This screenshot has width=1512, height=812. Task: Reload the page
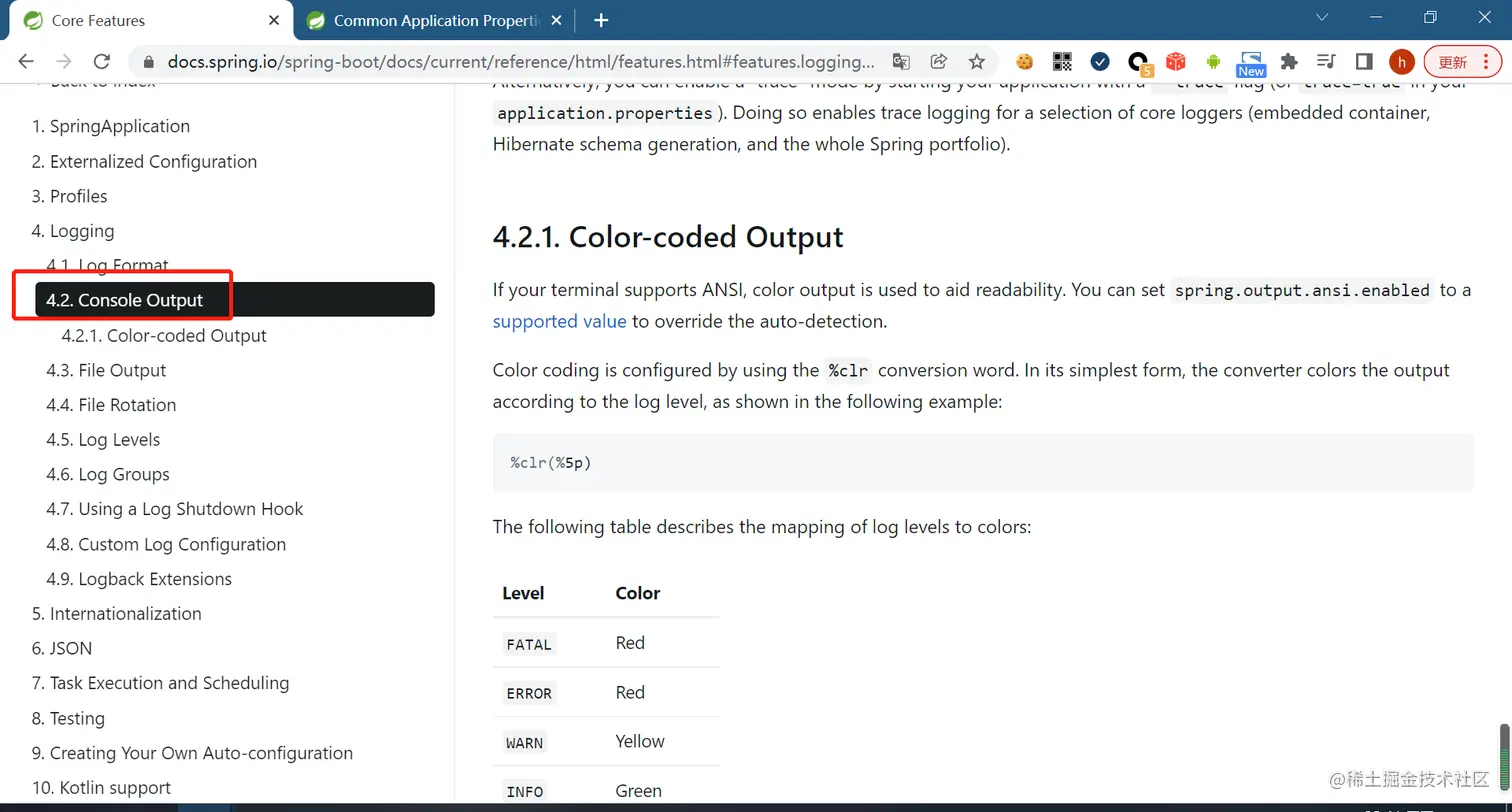pyautogui.click(x=101, y=62)
